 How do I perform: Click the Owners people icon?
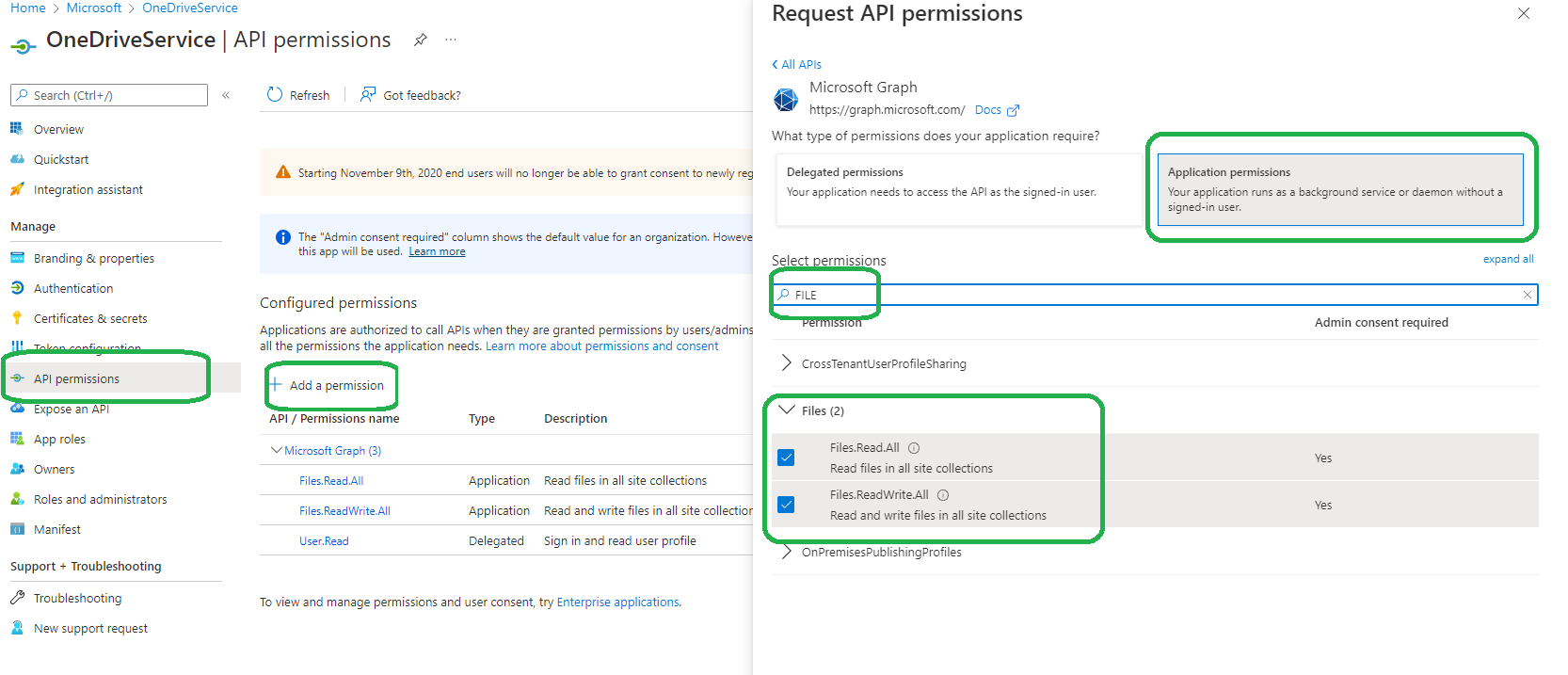(x=17, y=469)
